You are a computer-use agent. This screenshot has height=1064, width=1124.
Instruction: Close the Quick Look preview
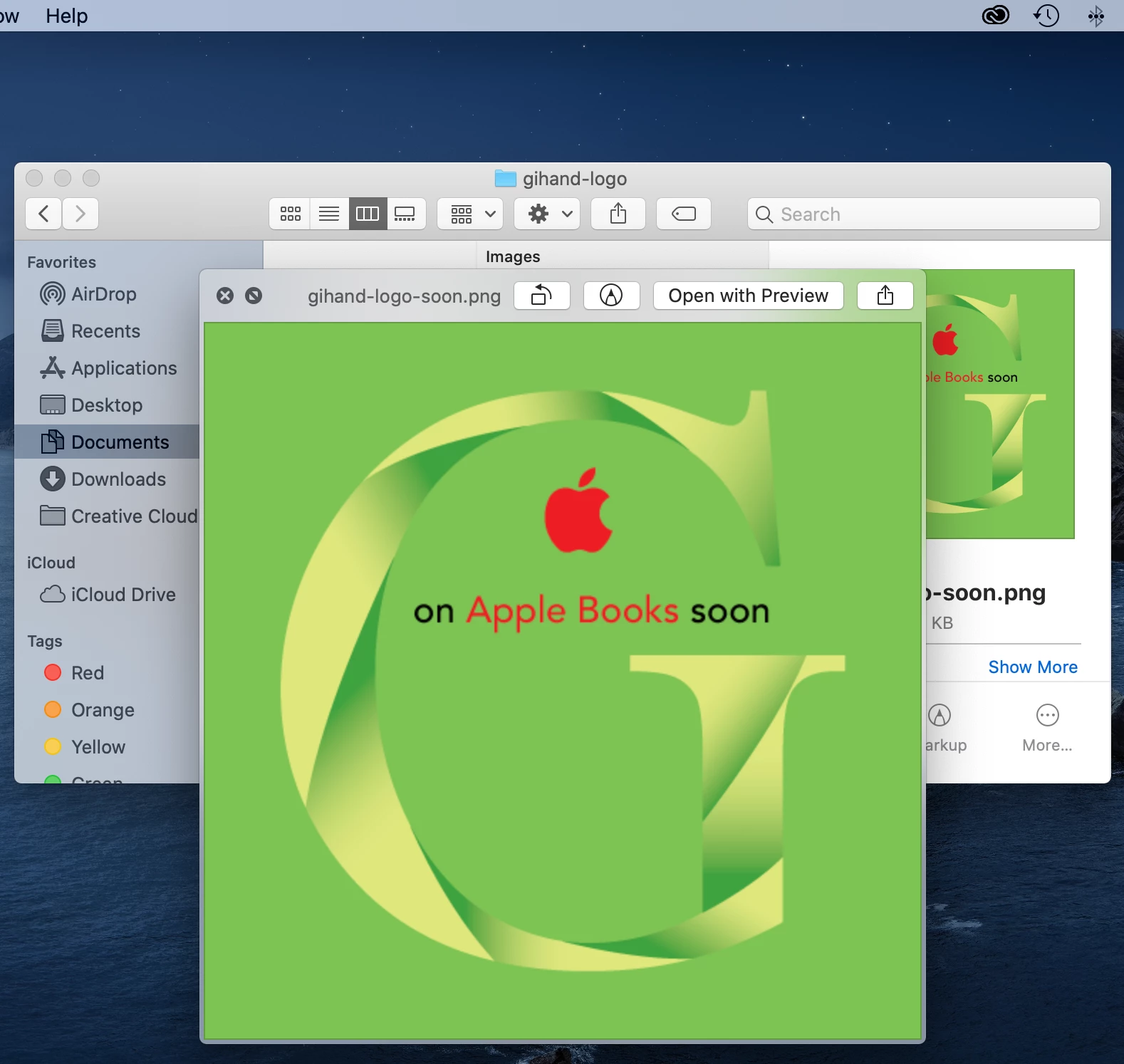coord(225,296)
